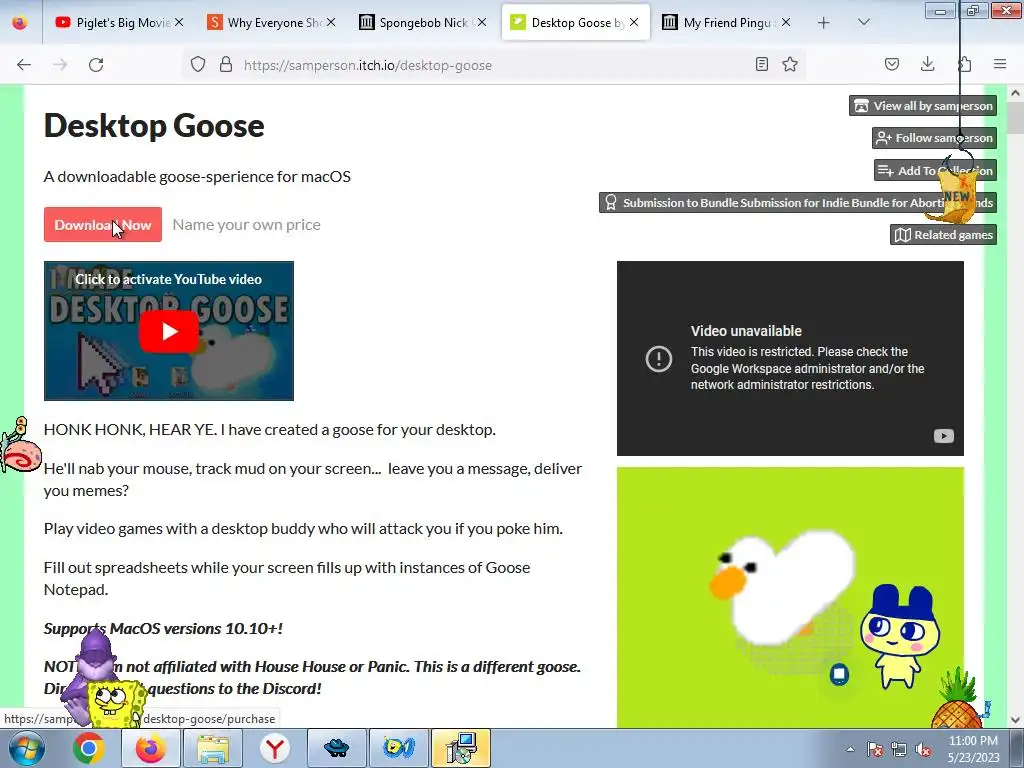Click the scrollbar down arrow
The image size is (1024, 768).
coord(1015,720)
